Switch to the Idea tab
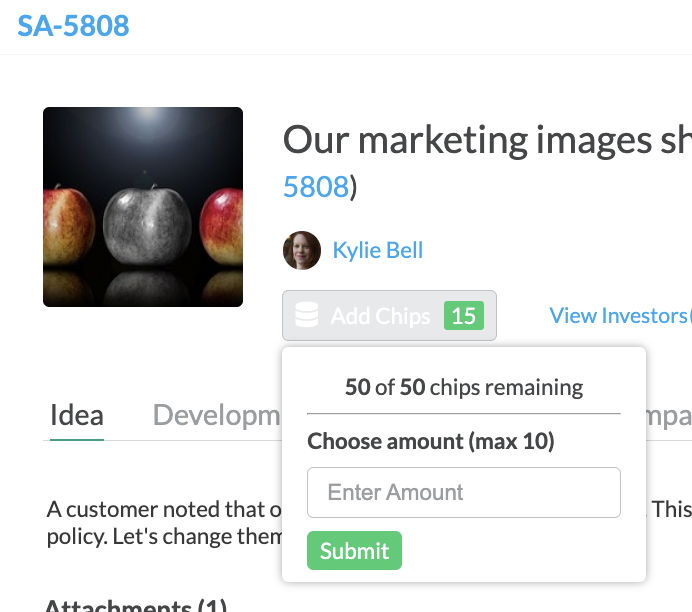Viewport: 692px width, 612px height. coord(77,415)
